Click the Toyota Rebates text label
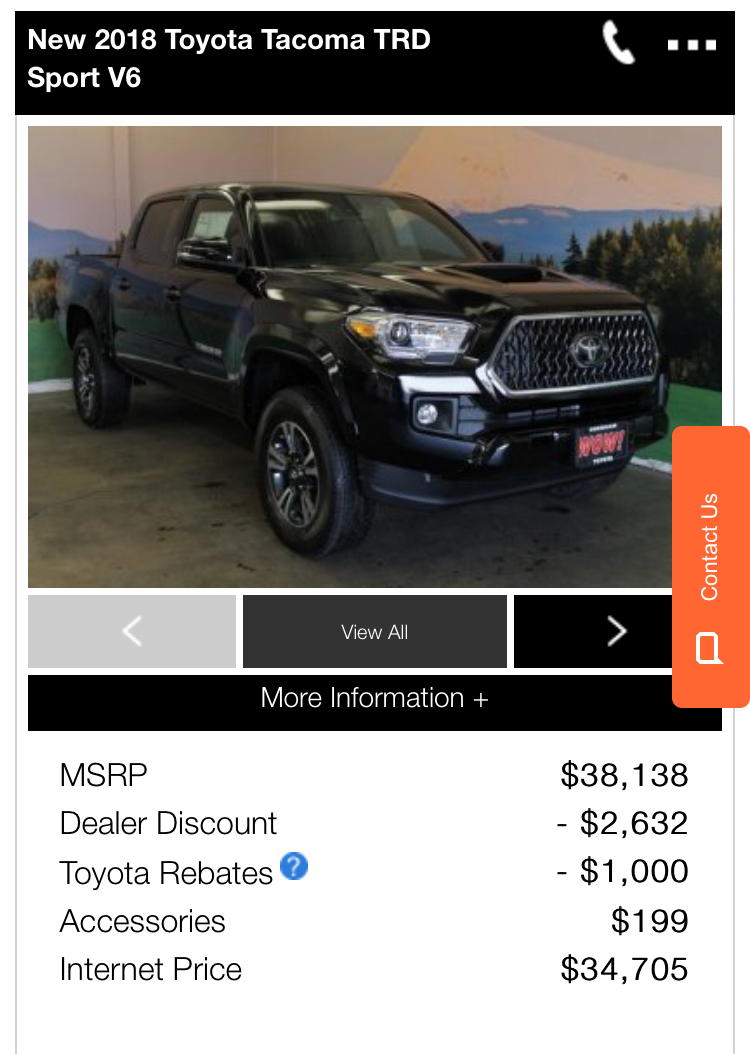The height and width of the screenshot is (1054, 750). pos(166,873)
